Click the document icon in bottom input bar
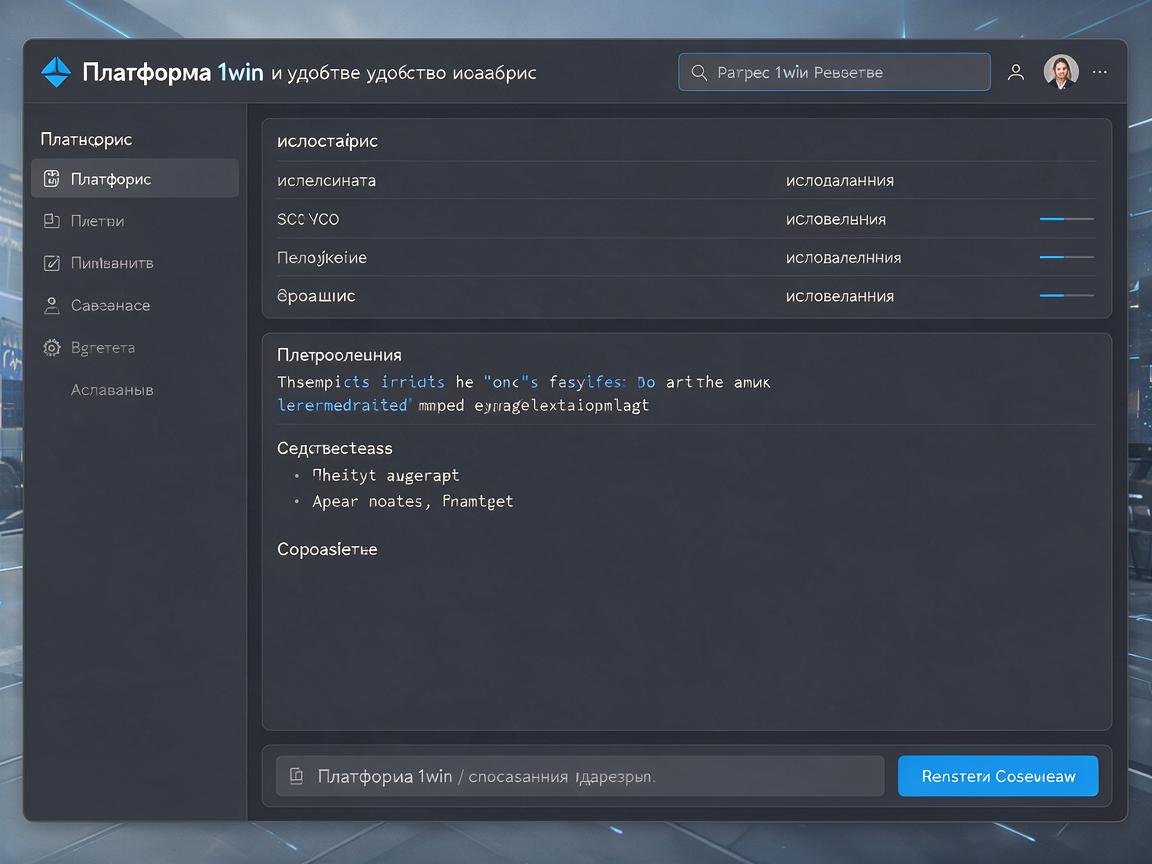1152x864 pixels. pyautogui.click(x=297, y=776)
